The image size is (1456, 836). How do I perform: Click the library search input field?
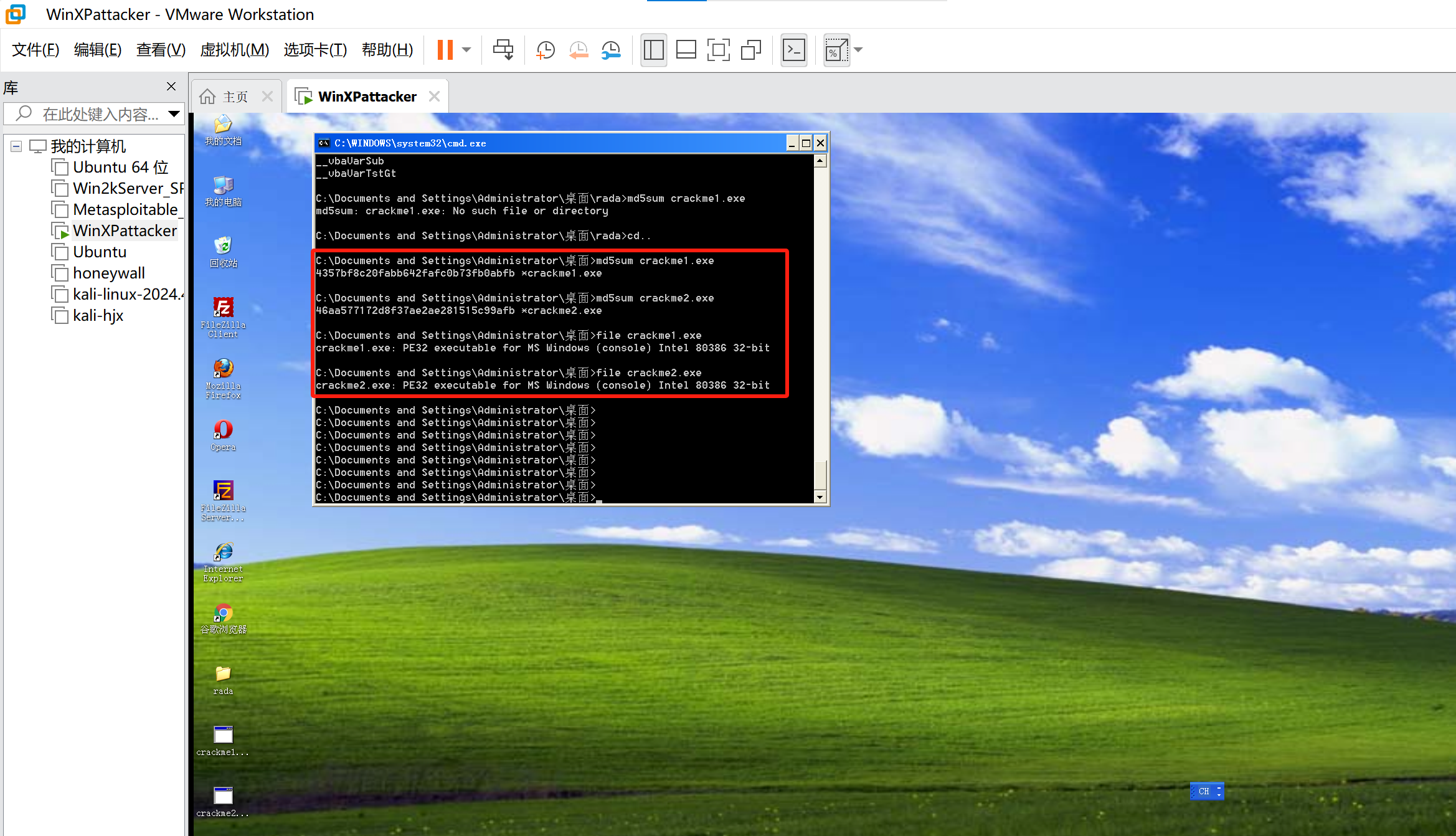click(x=93, y=114)
